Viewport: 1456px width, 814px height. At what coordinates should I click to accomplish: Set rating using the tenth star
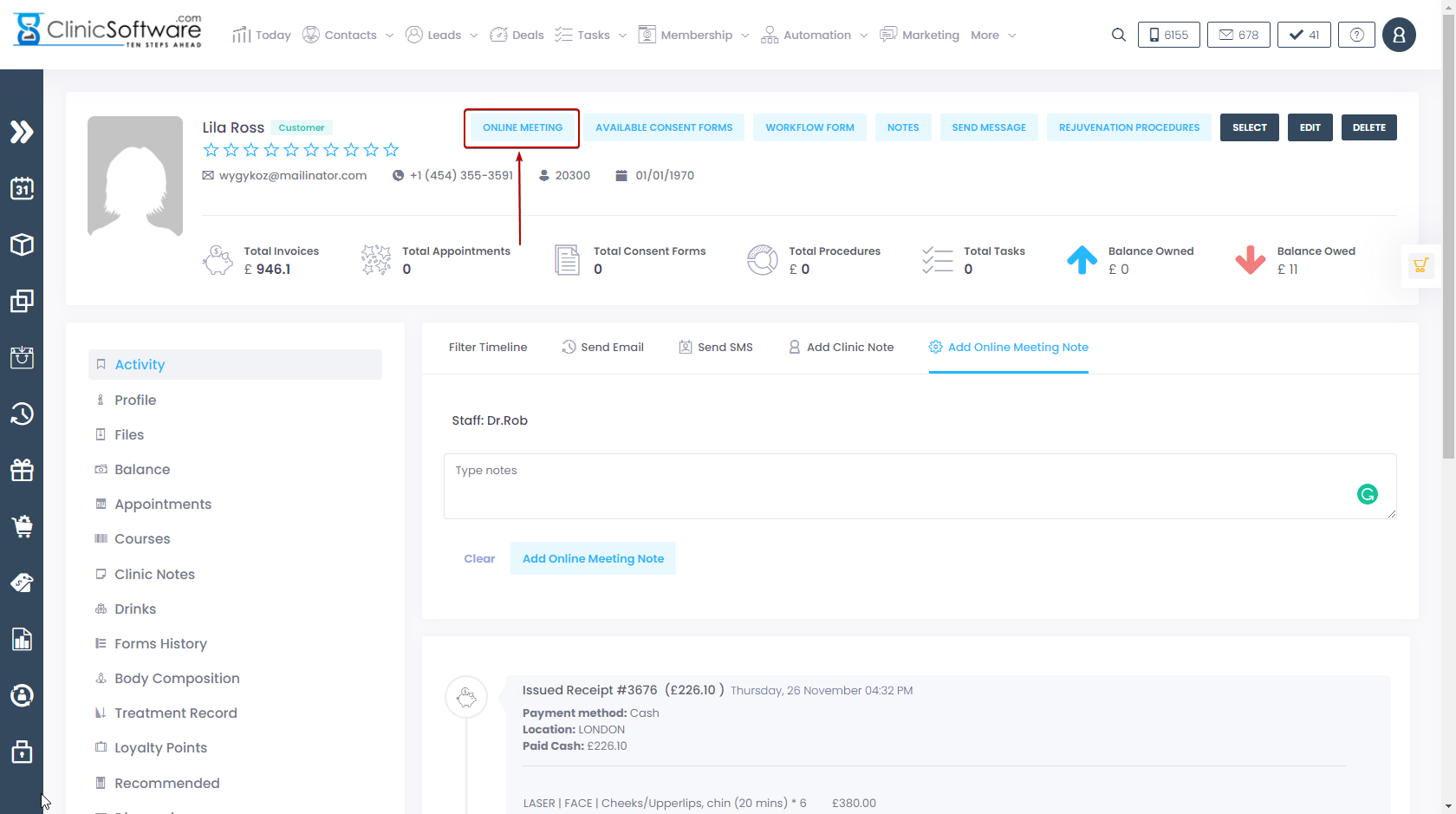pos(391,150)
